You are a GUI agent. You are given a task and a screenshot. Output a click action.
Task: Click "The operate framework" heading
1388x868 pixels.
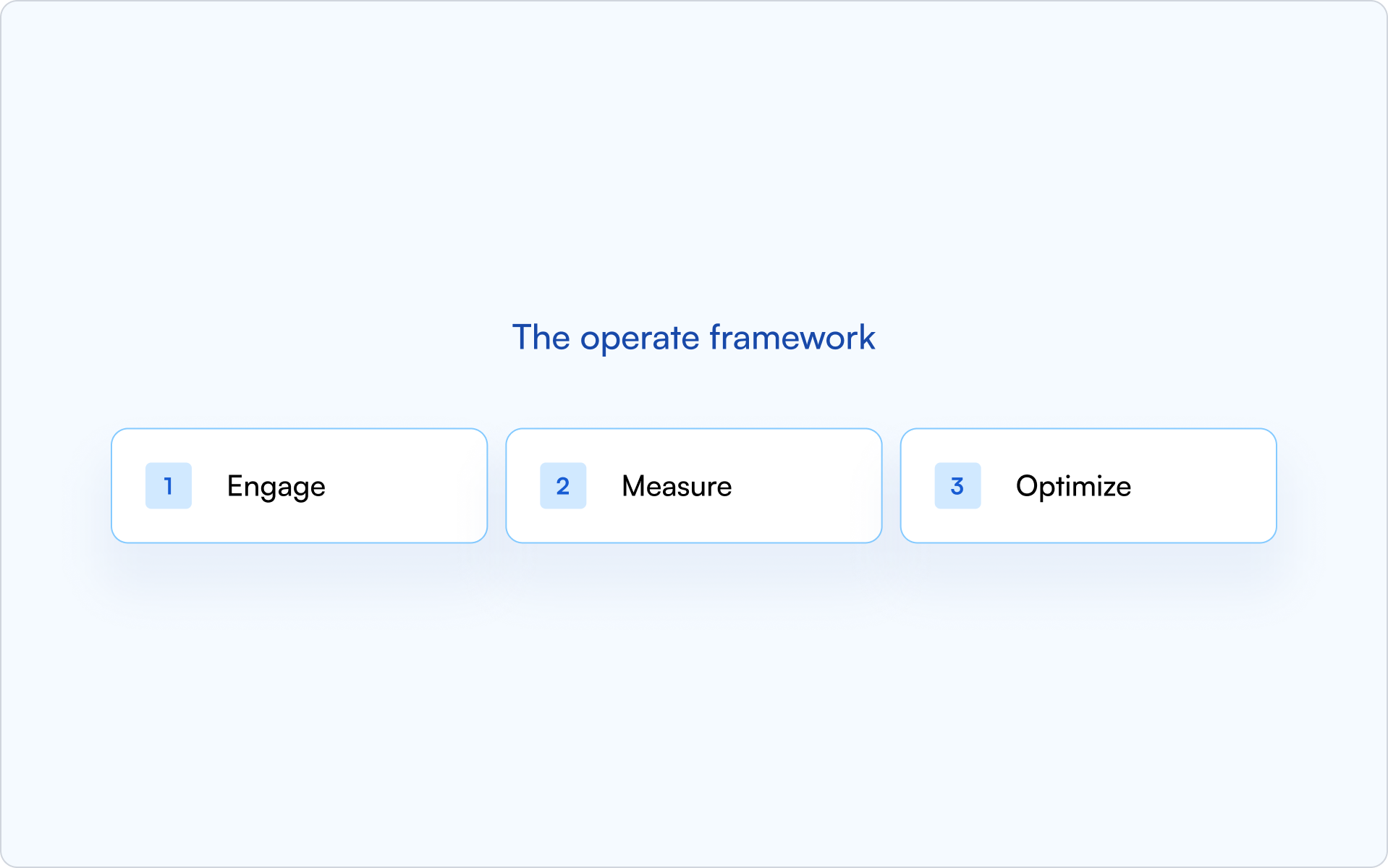[693, 338]
